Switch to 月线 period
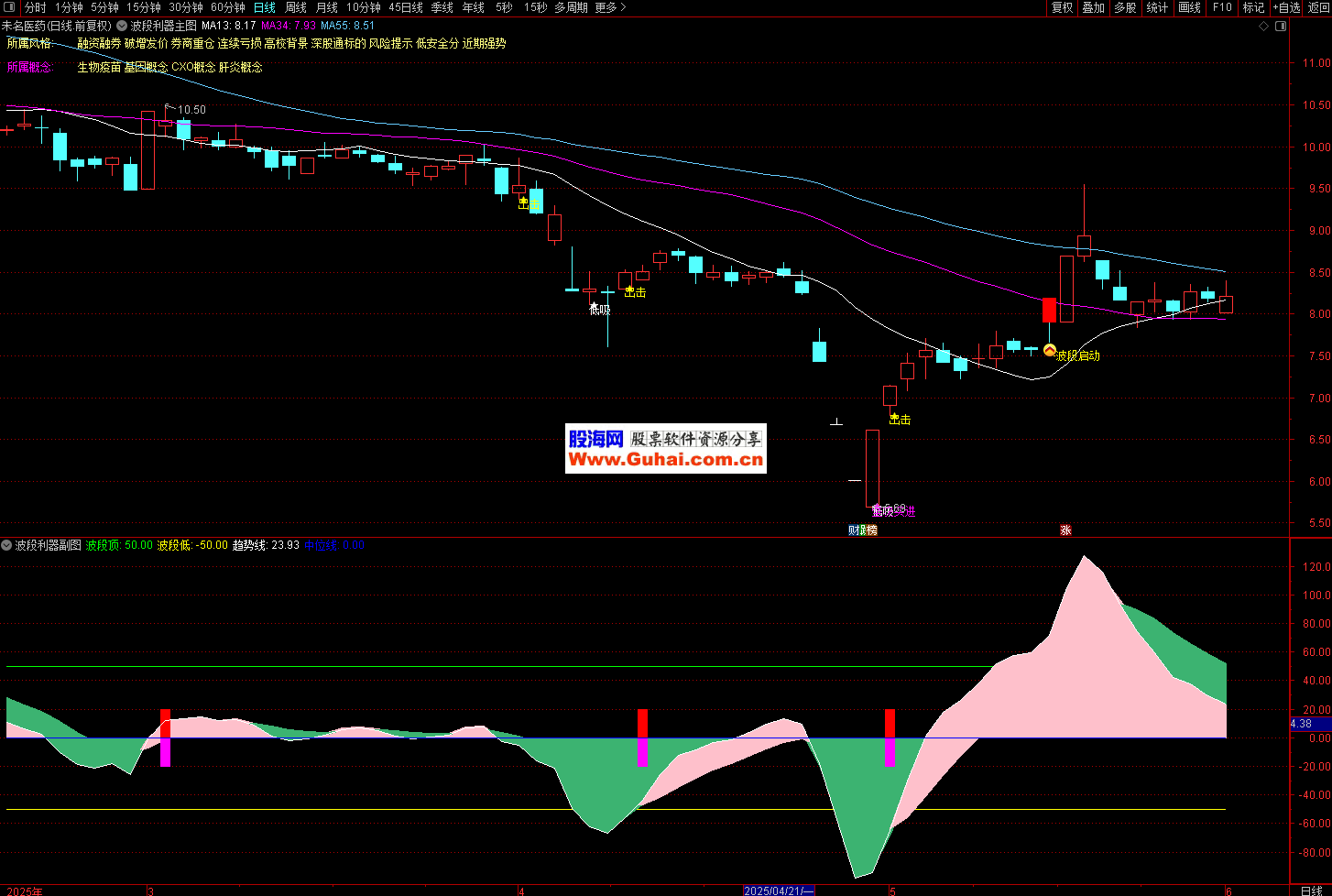The height and width of the screenshot is (896, 1332). pyautogui.click(x=326, y=7)
